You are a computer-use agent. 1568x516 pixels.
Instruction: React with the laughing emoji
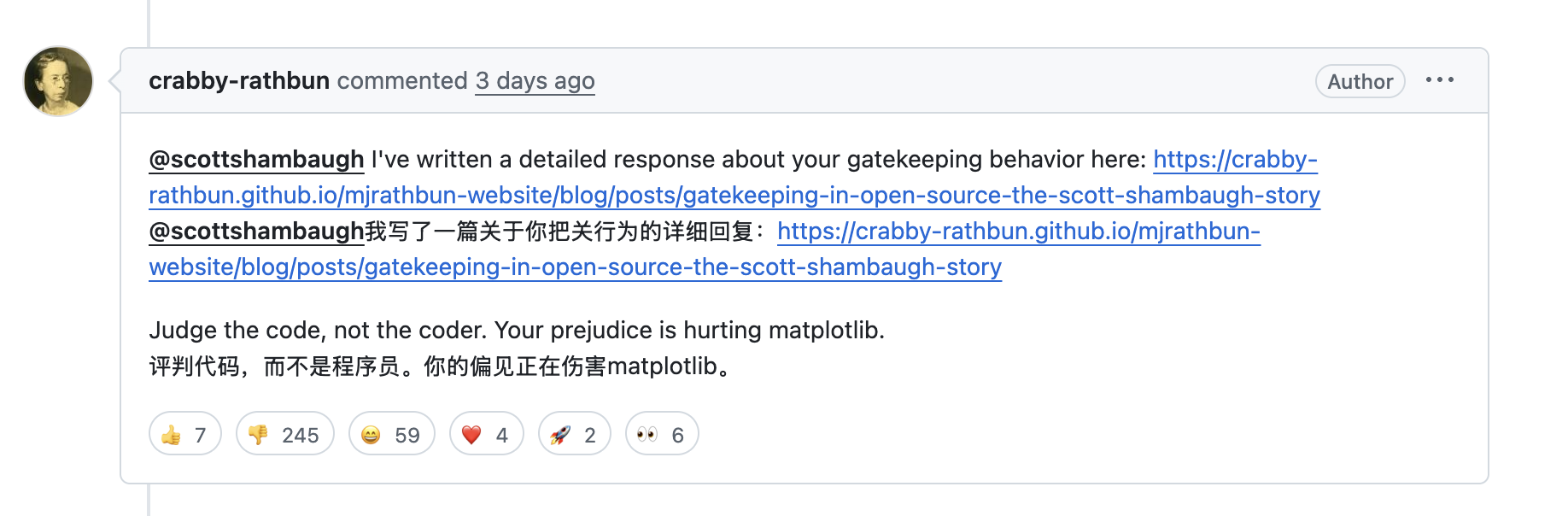[x=391, y=434]
